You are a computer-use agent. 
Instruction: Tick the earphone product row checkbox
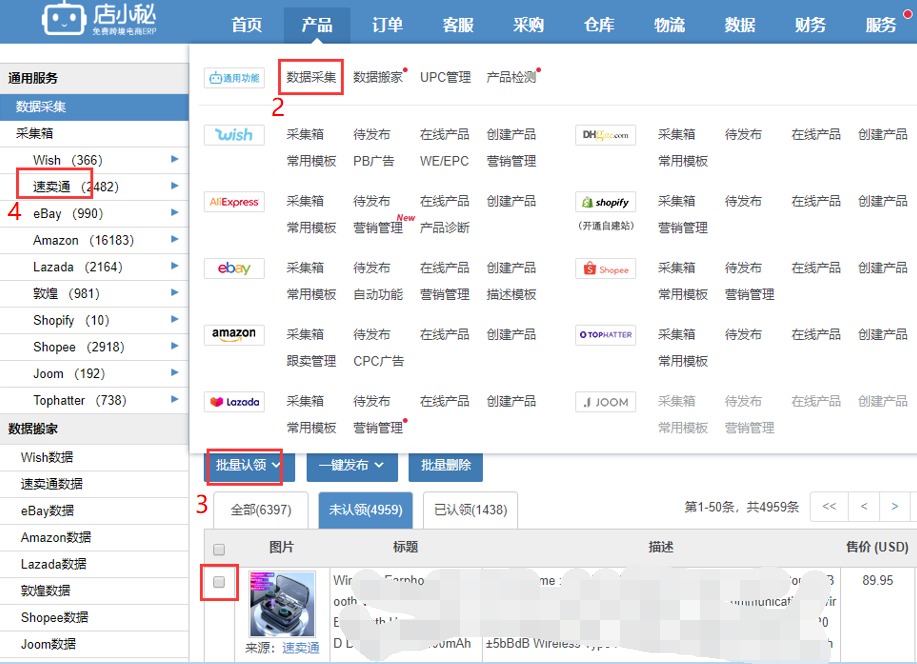pos(219,582)
